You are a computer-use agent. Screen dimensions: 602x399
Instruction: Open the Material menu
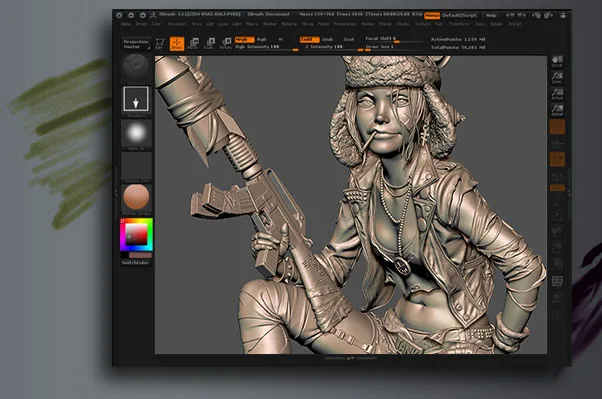pyautogui.click(x=289, y=24)
